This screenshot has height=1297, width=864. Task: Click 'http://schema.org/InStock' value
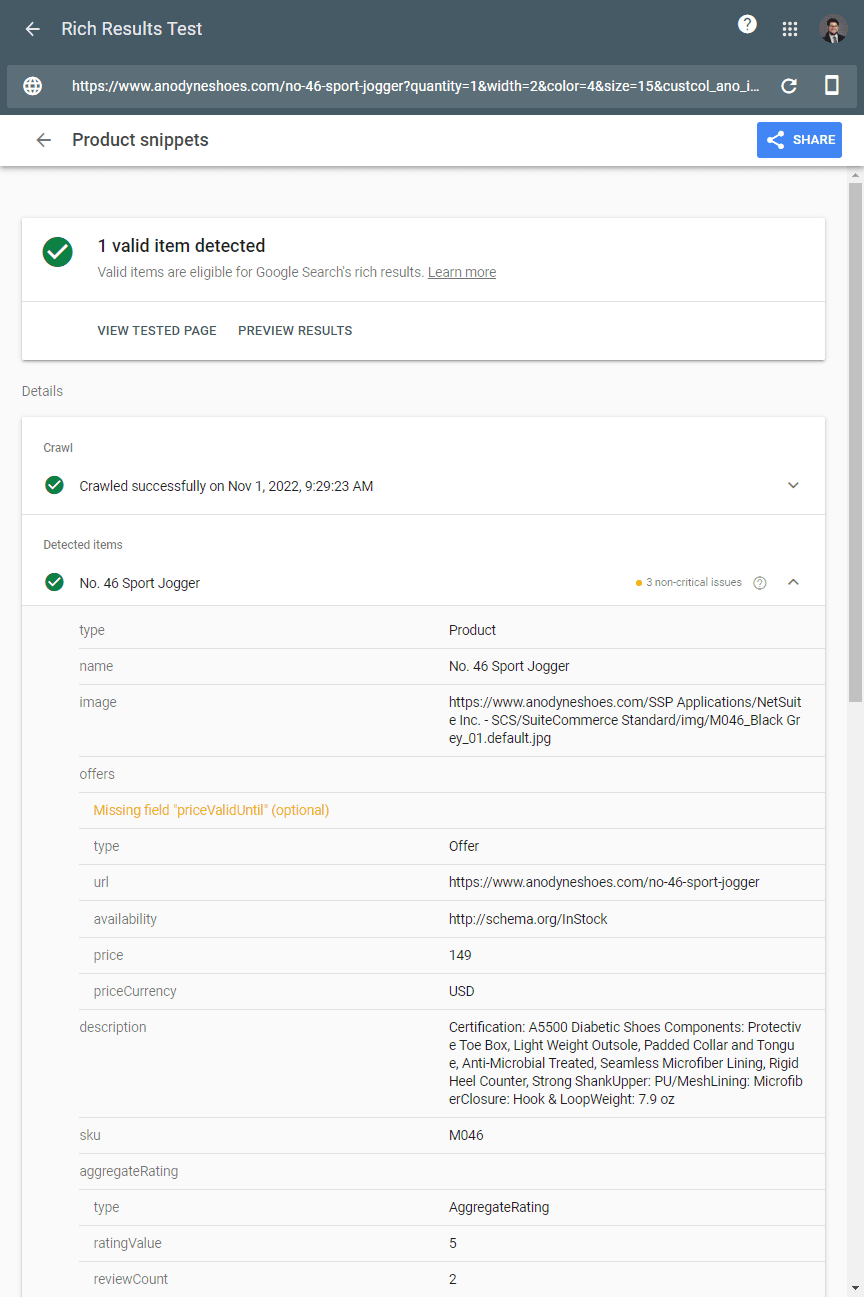pos(528,919)
